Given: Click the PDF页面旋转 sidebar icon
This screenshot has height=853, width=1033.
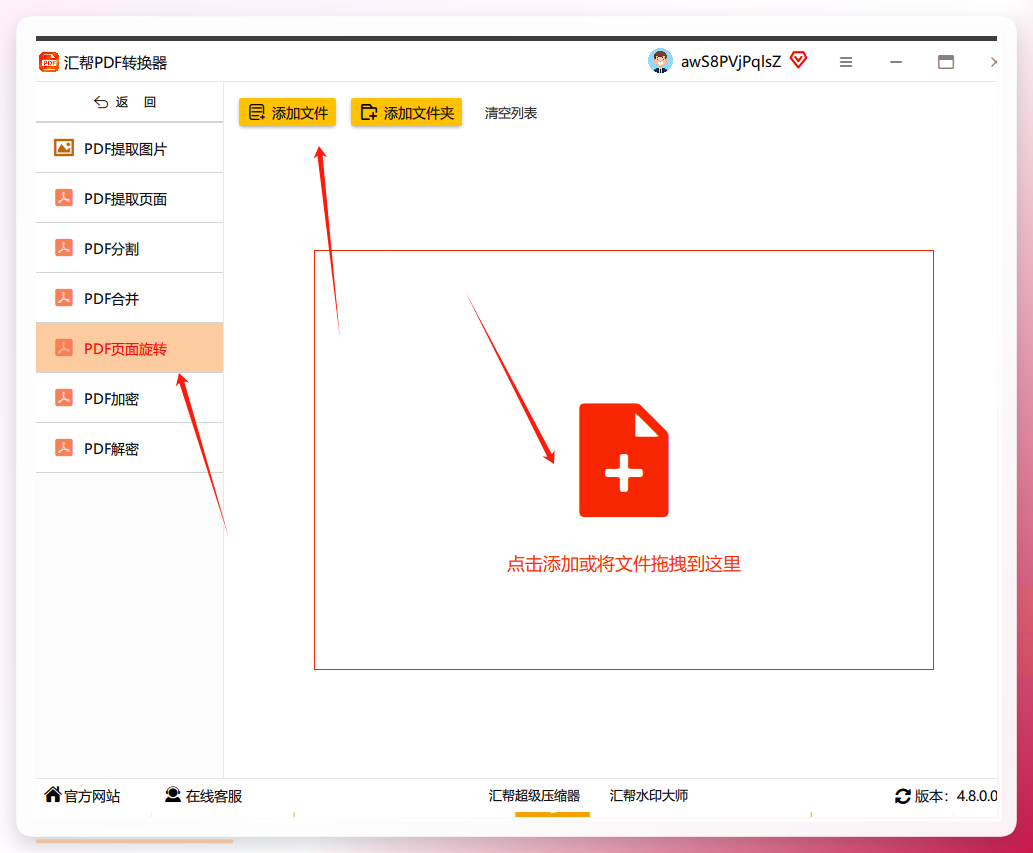Looking at the screenshot, I should [x=64, y=348].
